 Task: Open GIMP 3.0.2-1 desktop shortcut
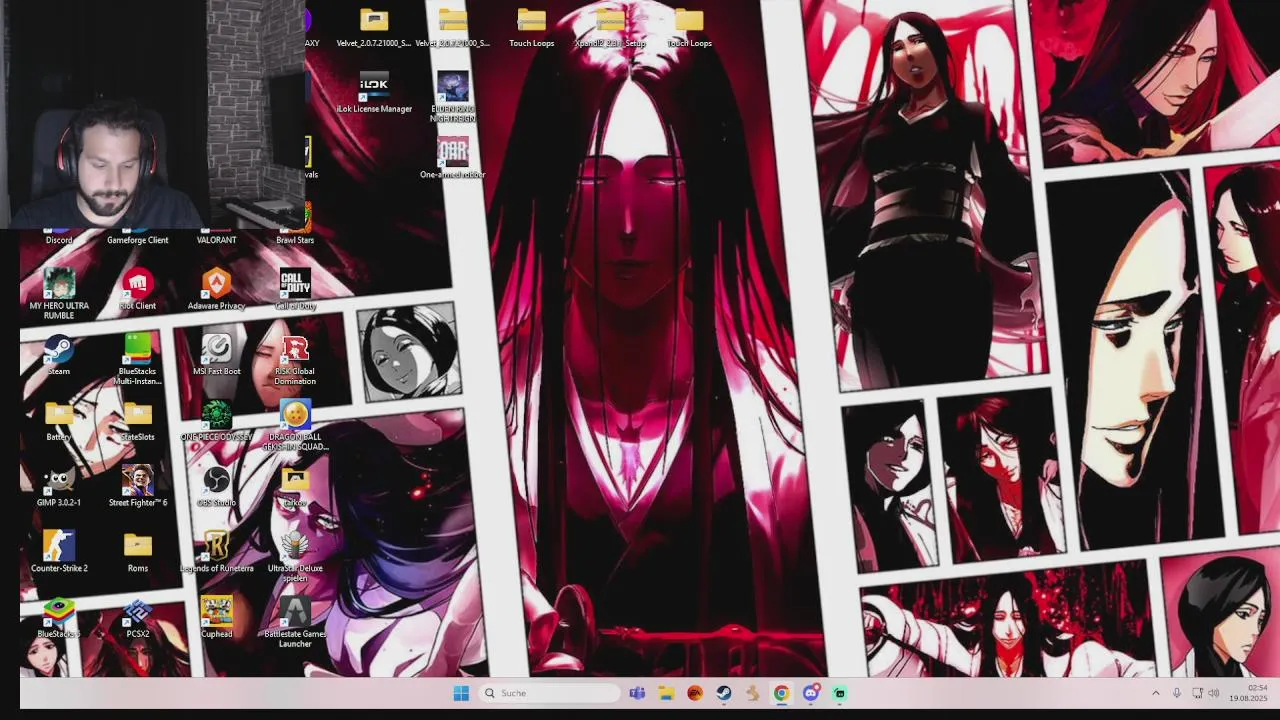pos(59,486)
